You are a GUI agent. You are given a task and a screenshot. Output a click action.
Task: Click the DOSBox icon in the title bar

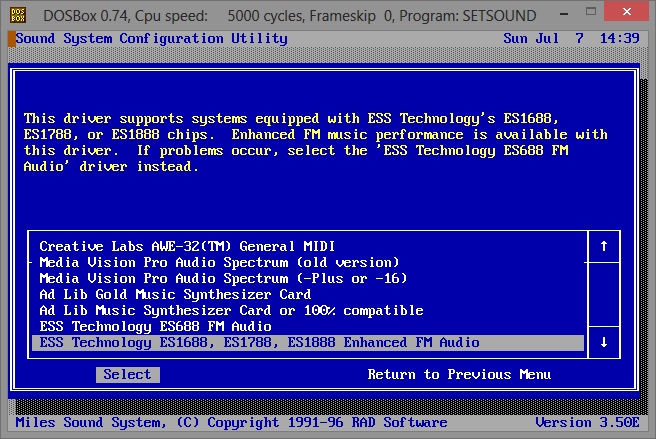coord(18,15)
